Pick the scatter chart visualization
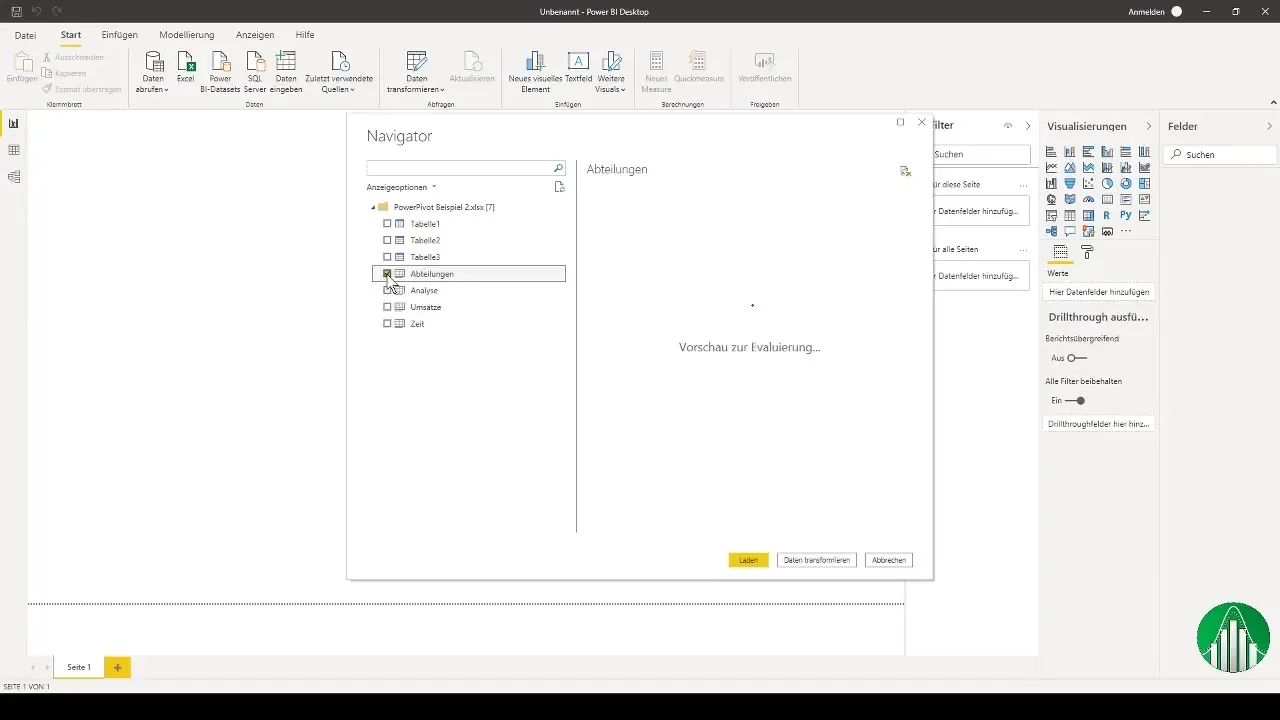The height and width of the screenshot is (720, 1280). [x=1088, y=183]
